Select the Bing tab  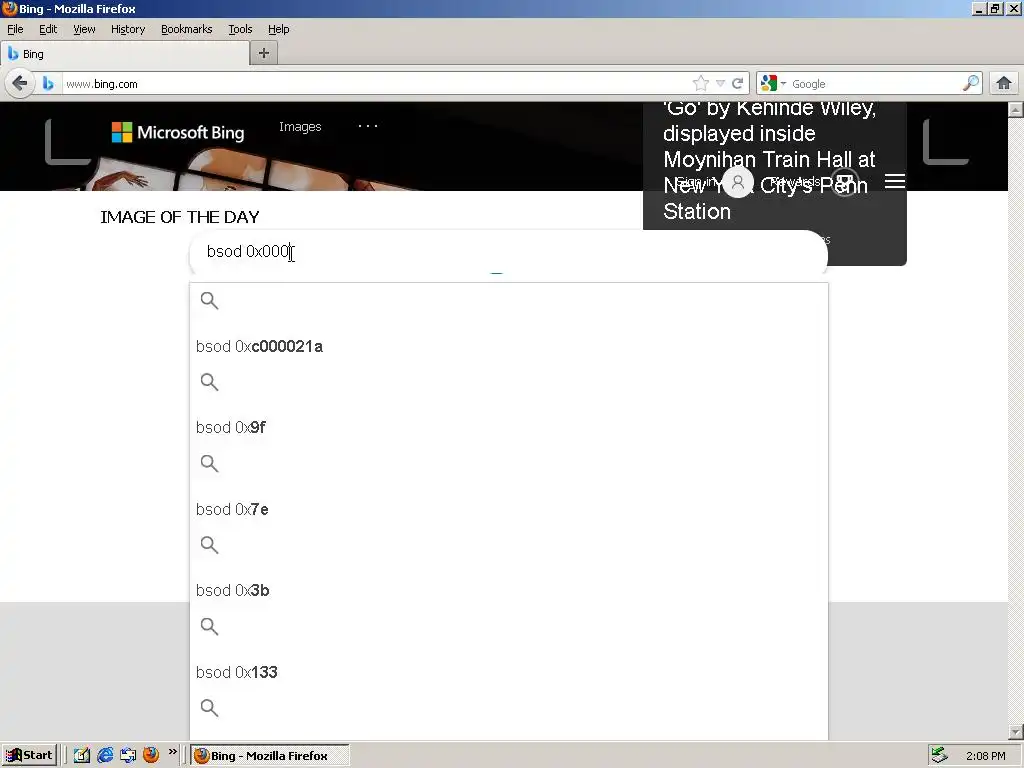[x=125, y=54]
